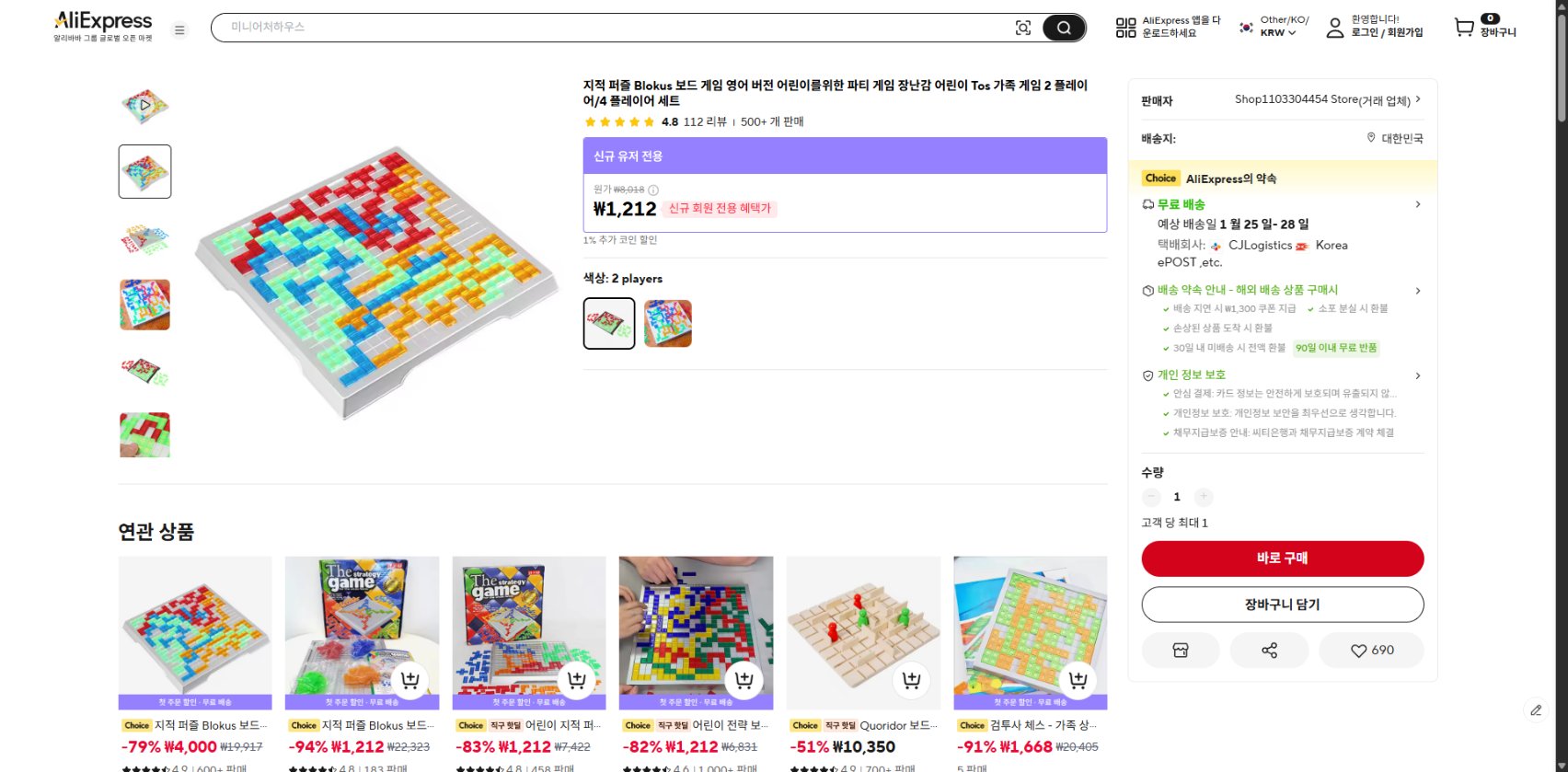Play the product video thumbnail

pos(144,105)
